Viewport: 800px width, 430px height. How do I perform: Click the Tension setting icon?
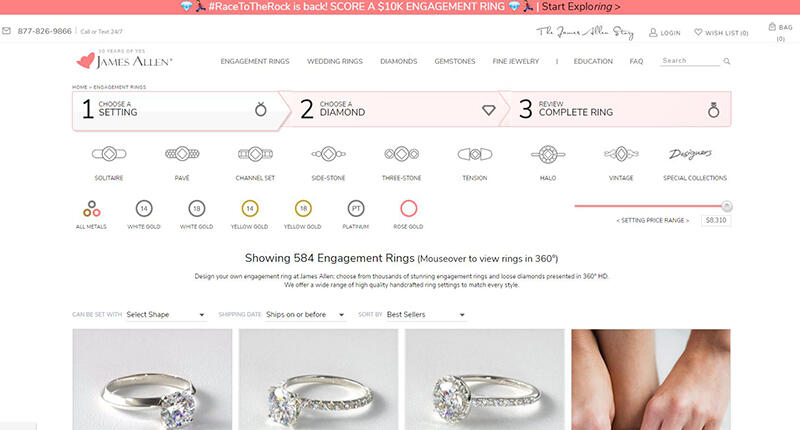(x=475, y=154)
